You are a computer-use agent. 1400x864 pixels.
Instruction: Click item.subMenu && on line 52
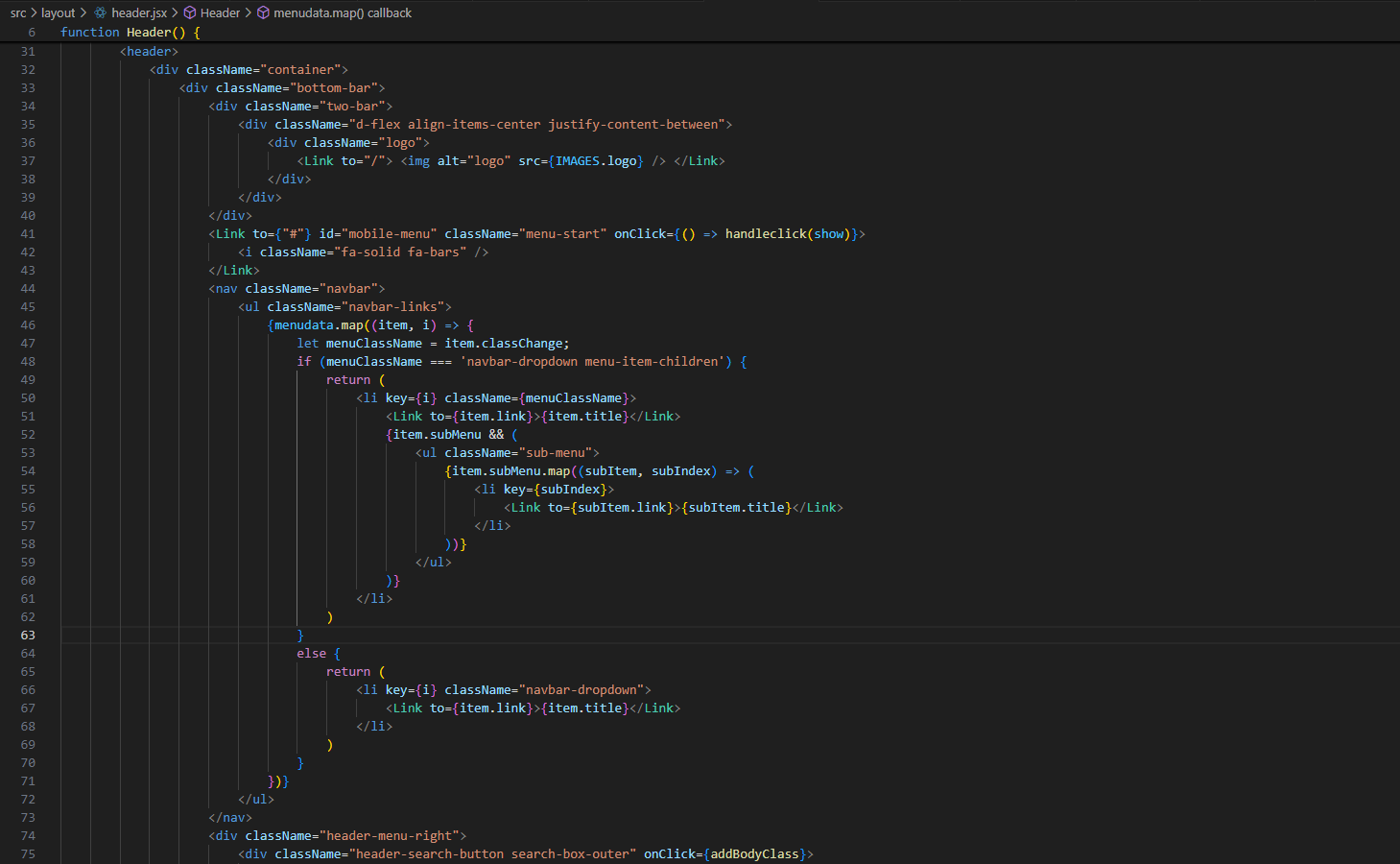[448, 434]
